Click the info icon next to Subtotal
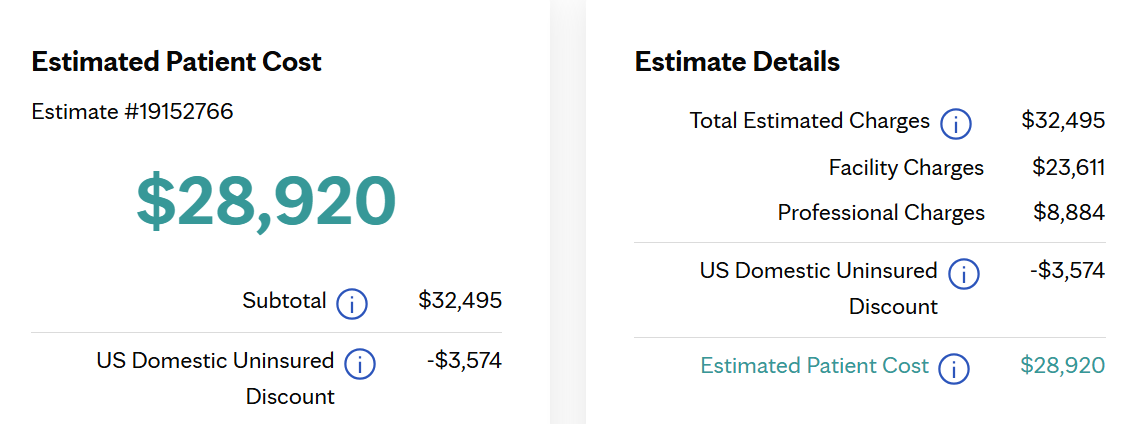 [352, 303]
